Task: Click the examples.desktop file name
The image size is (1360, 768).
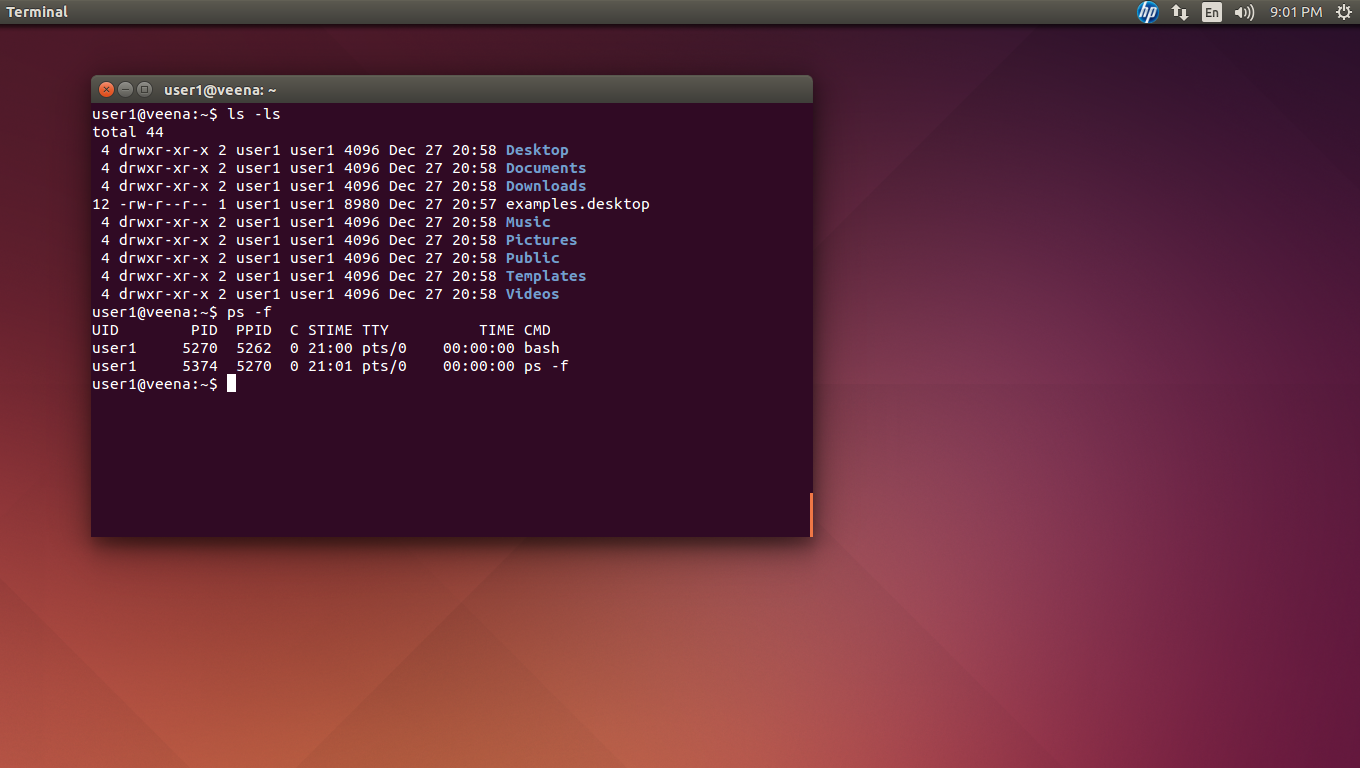Action: pyautogui.click(x=577, y=204)
